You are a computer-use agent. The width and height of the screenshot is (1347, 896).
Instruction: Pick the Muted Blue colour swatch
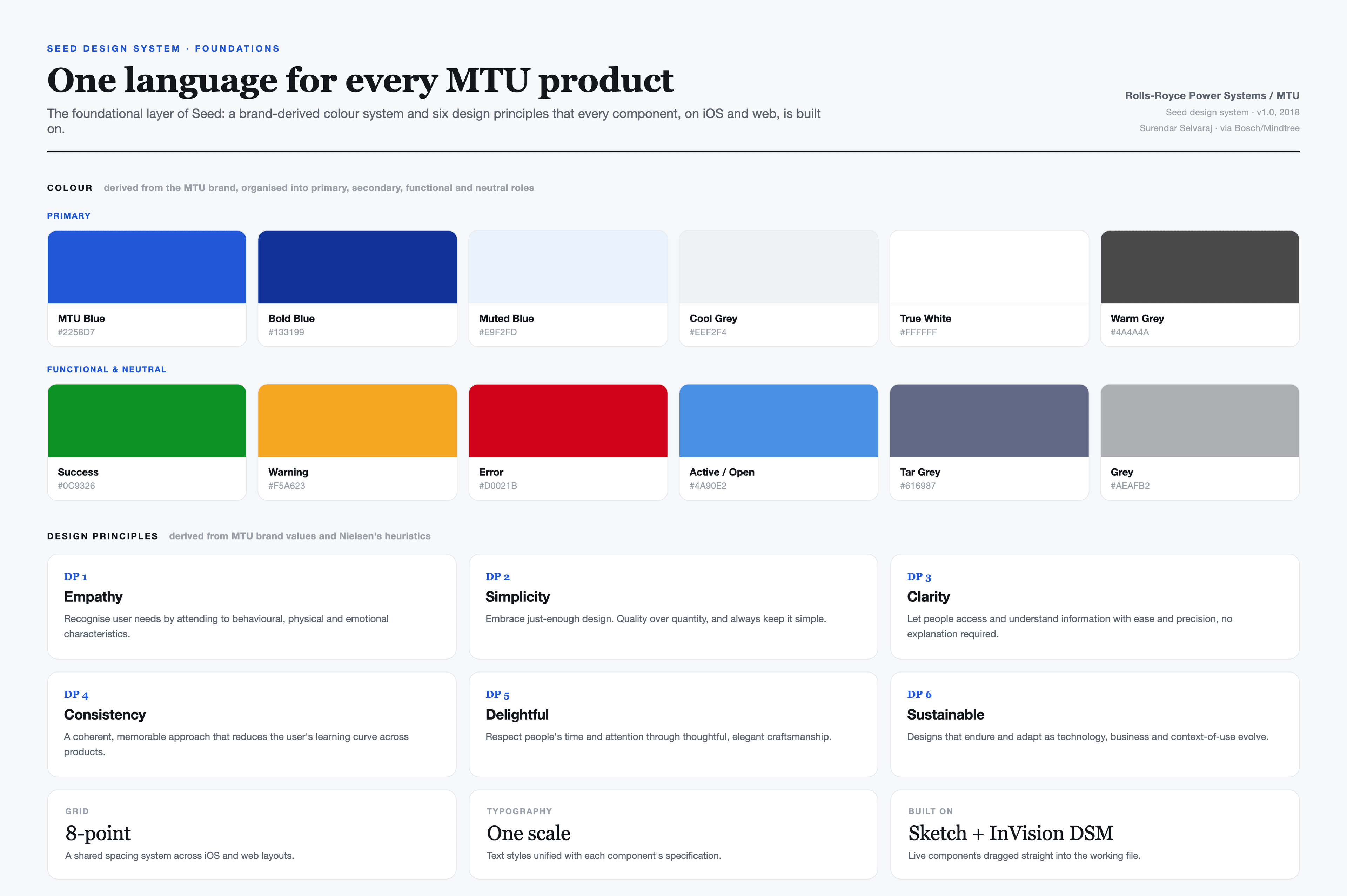click(x=568, y=267)
